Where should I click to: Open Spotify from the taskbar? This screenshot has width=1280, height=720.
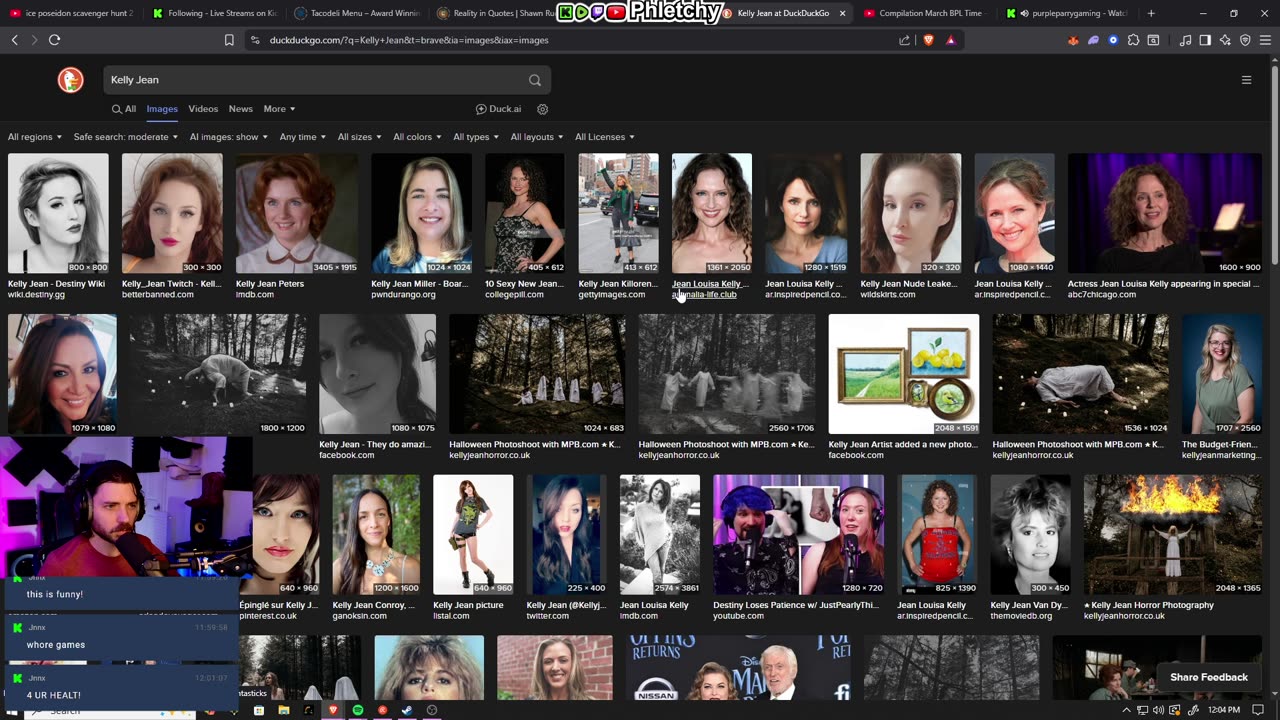tap(358, 710)
